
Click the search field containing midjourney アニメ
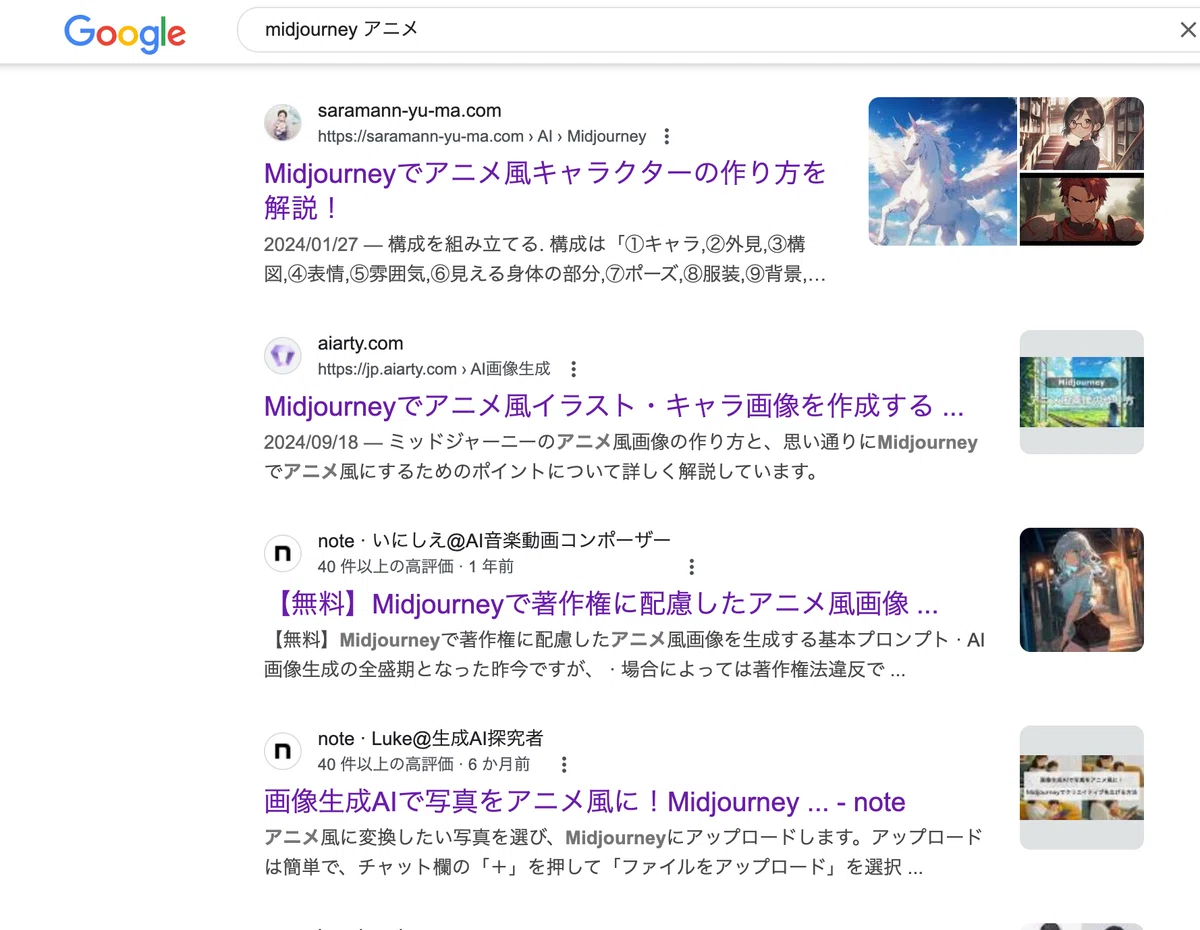718,30
